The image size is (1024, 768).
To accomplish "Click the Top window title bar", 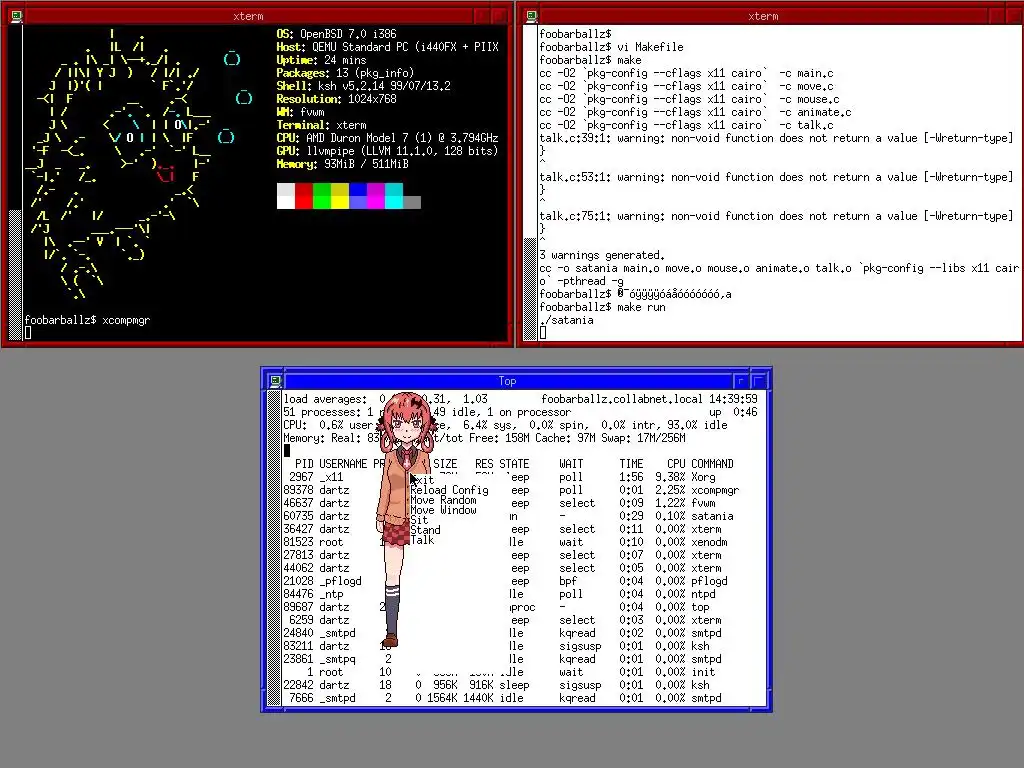I will coord(507,381).
